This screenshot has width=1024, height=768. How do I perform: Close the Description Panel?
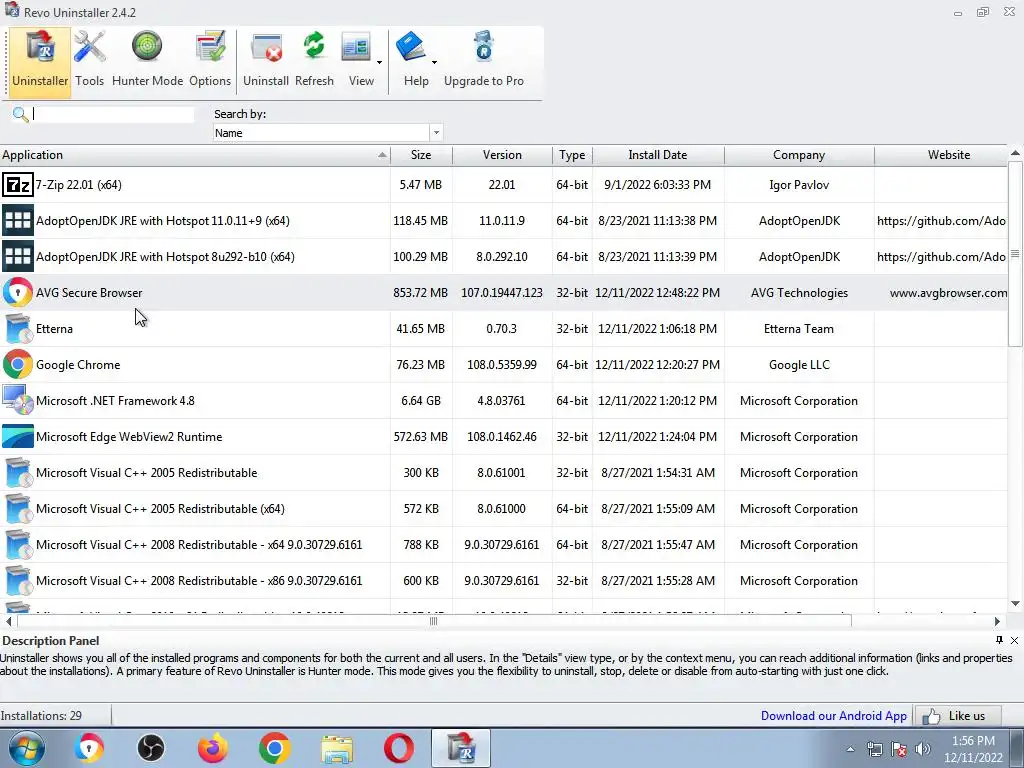[1014, 640]
